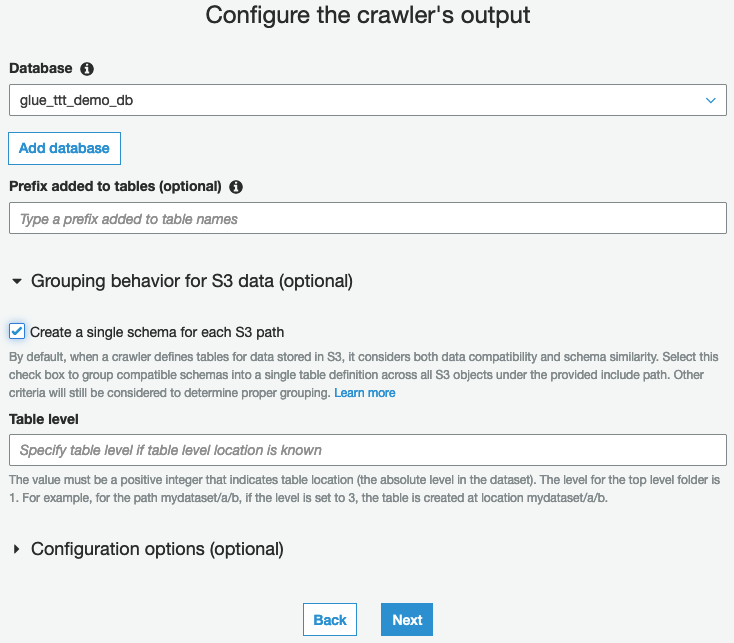Click the info icon beside Database label
This screenshot has width=734, height=643.
[87, 69]
